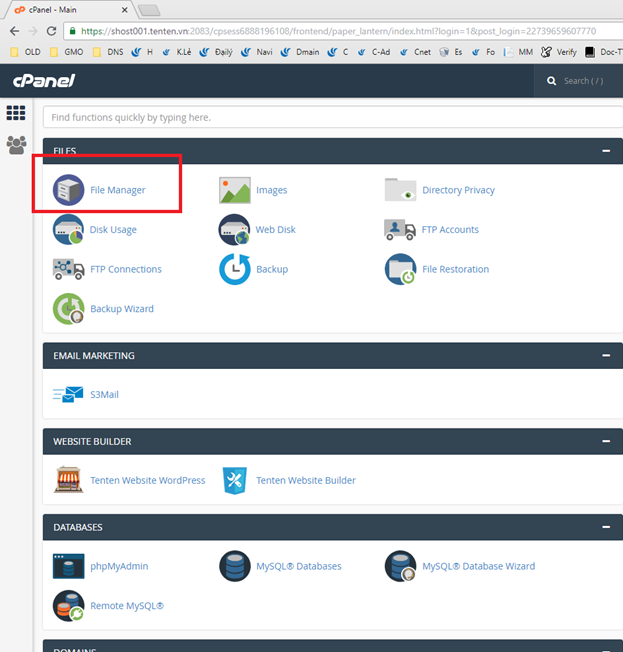Switch to the cPanel - Main tab
Image resolution: width=623 pixels, height=652 pixels.
click(69, 10)
